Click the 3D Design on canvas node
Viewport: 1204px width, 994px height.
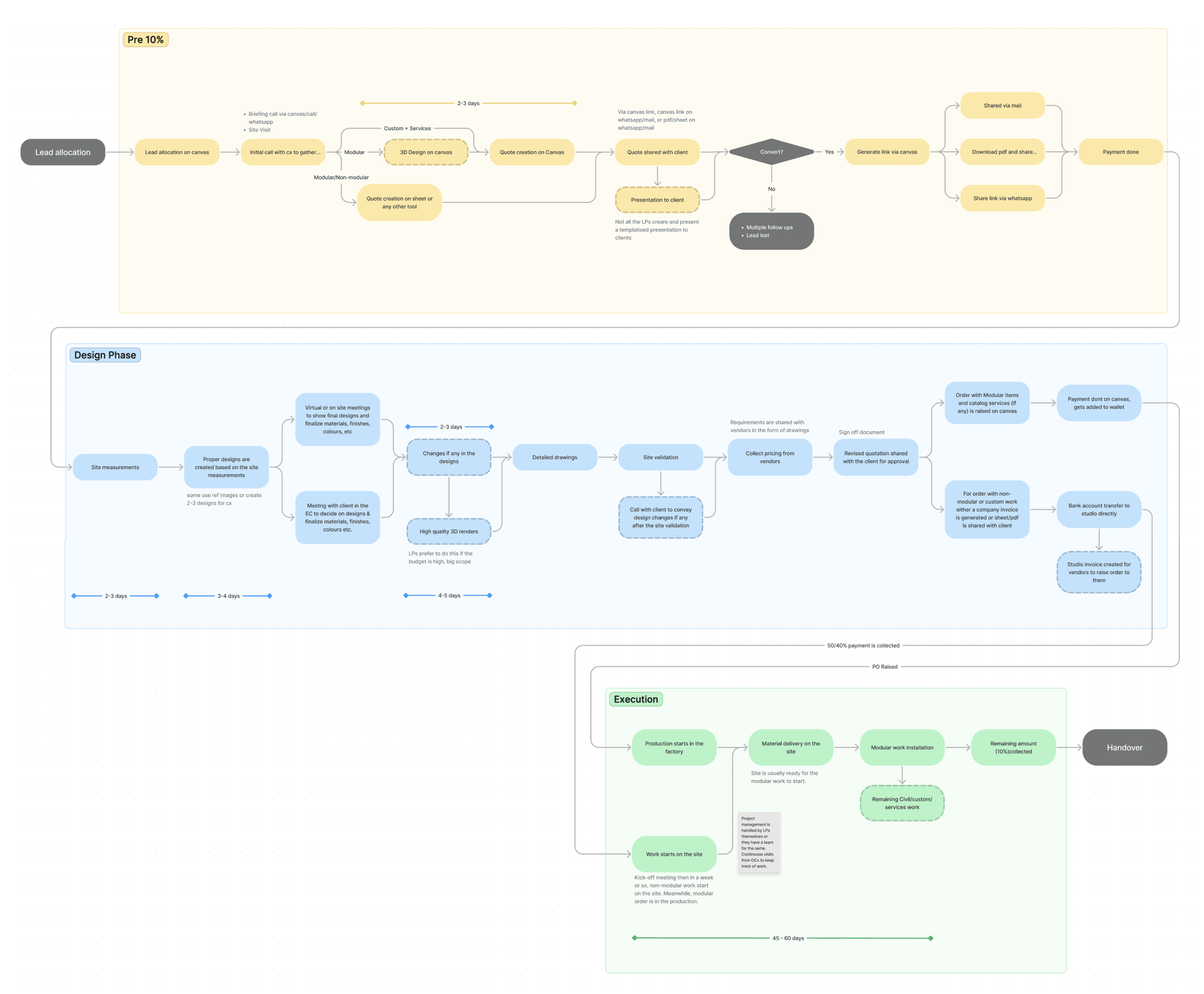426,152
